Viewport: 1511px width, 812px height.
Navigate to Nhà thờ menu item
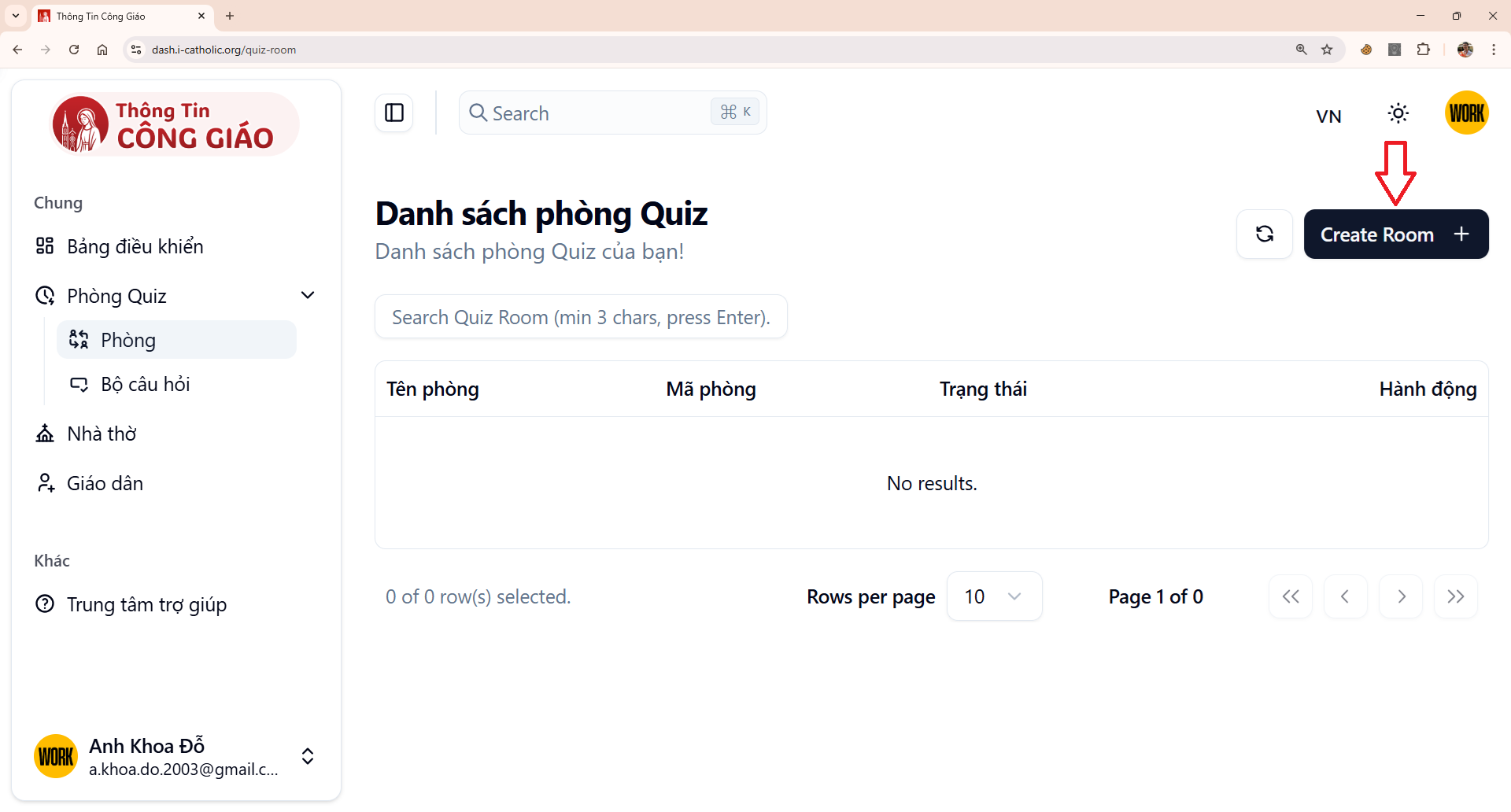tap(102, 434)
